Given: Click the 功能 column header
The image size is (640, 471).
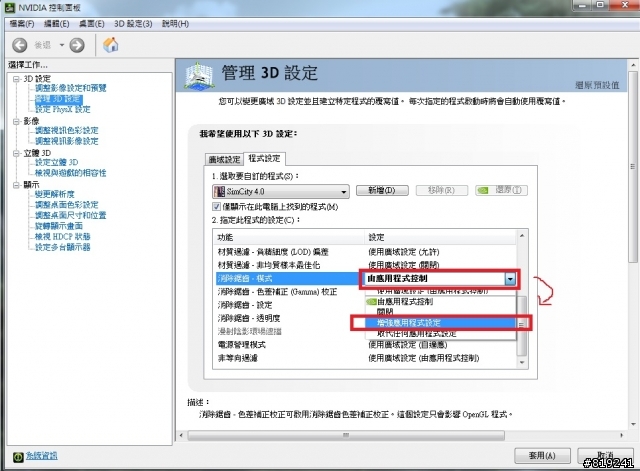Looking at the screenshot, I should pyautogui.click(x=289, y=237).
